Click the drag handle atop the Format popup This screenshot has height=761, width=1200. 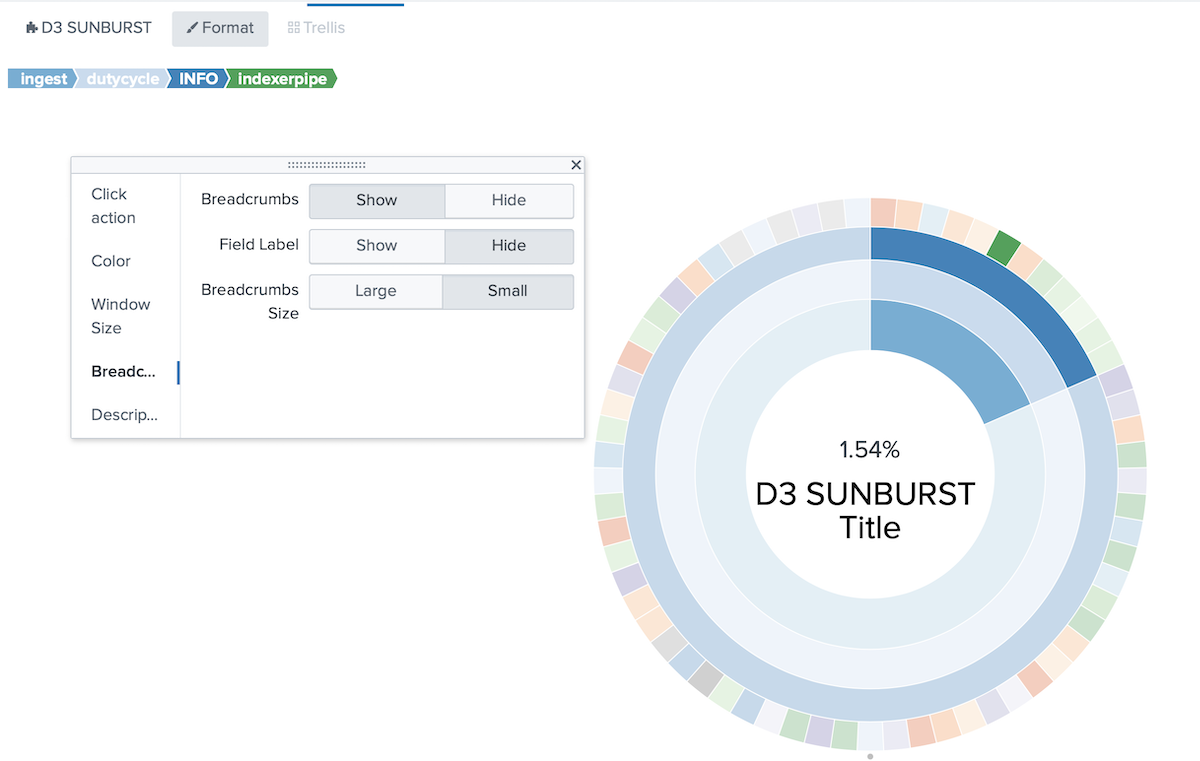[x=326, y=163]
